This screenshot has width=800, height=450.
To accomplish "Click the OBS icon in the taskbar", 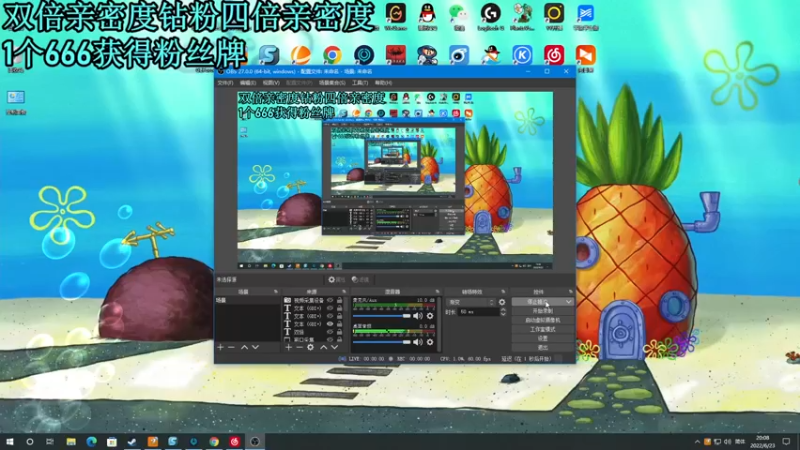I will [255, 441].
